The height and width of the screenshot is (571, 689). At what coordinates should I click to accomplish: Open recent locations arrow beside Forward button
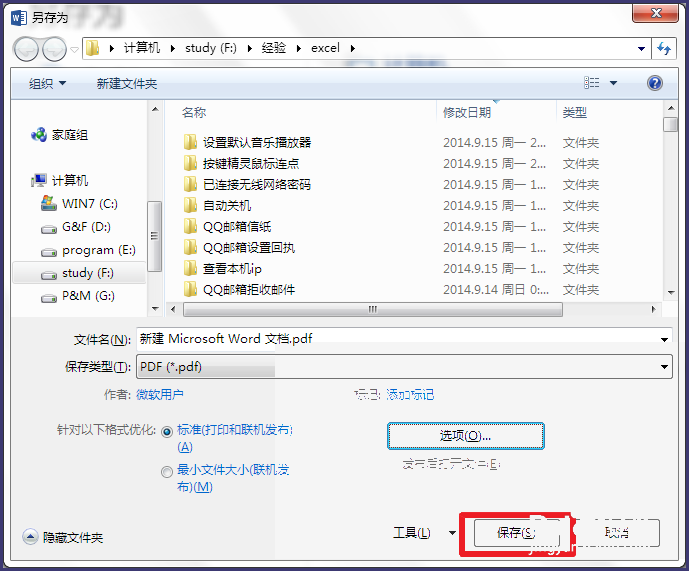point(75,50)
